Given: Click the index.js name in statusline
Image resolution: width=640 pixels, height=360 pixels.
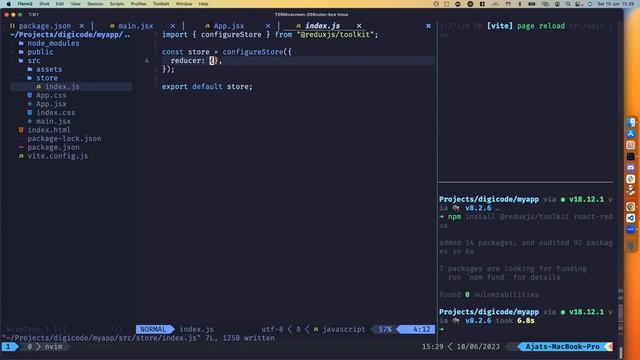Looking at the screenshot, I should pyautogui.click(x=197, y=329).
